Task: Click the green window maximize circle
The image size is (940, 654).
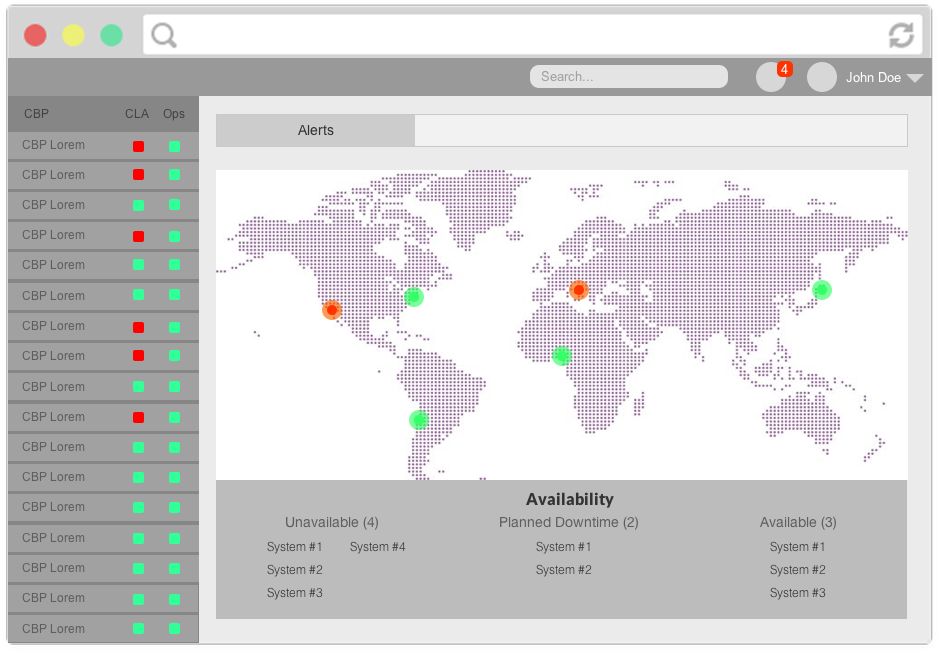Action: tap(112, 35)
